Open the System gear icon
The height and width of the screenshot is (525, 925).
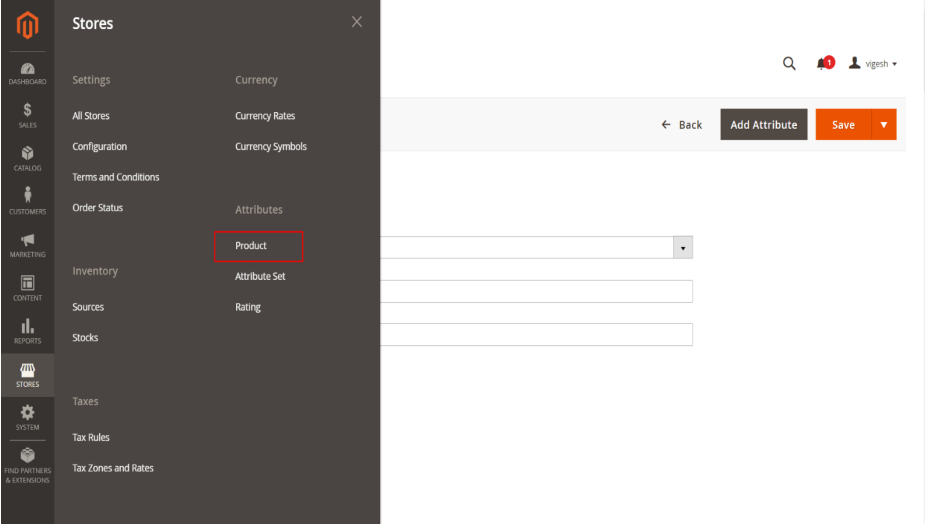click(x=27, y=416)
